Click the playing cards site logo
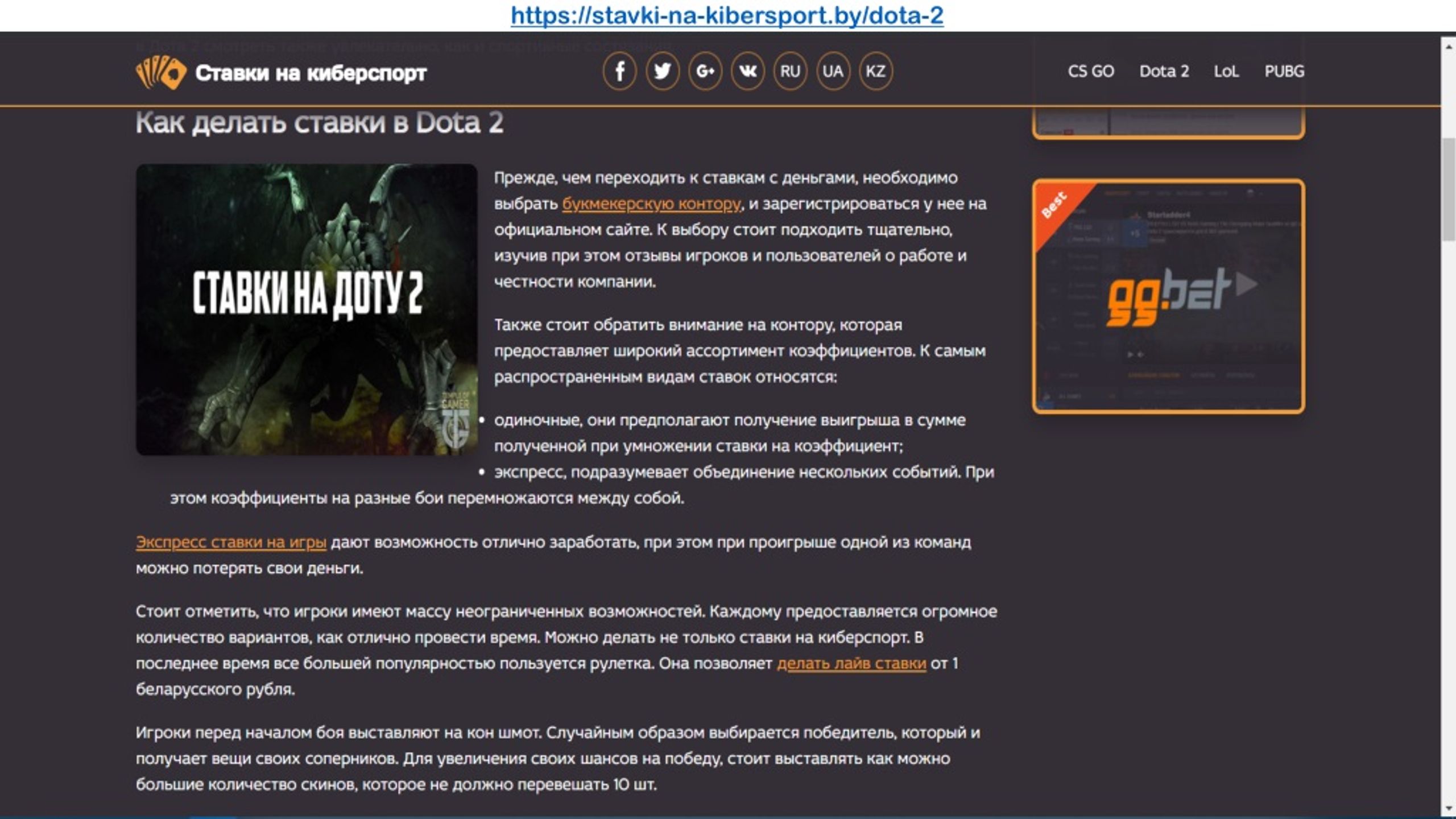 (x=161, y=72)
